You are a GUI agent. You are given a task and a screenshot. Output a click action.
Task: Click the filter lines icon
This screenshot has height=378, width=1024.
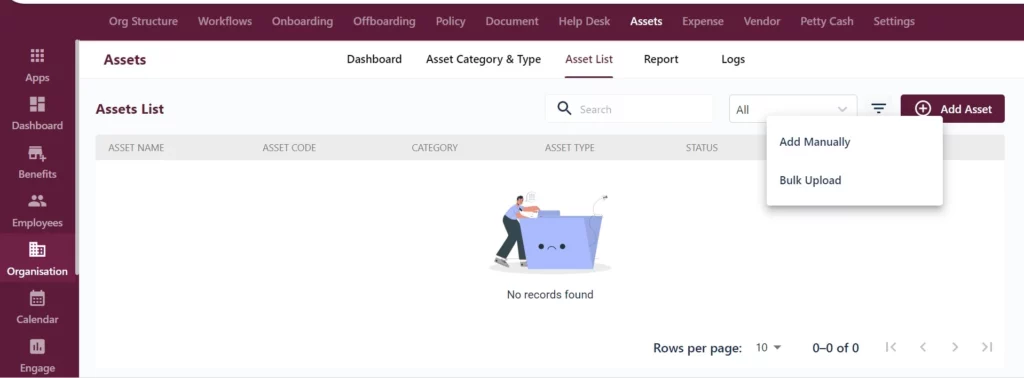coord(879,108)
